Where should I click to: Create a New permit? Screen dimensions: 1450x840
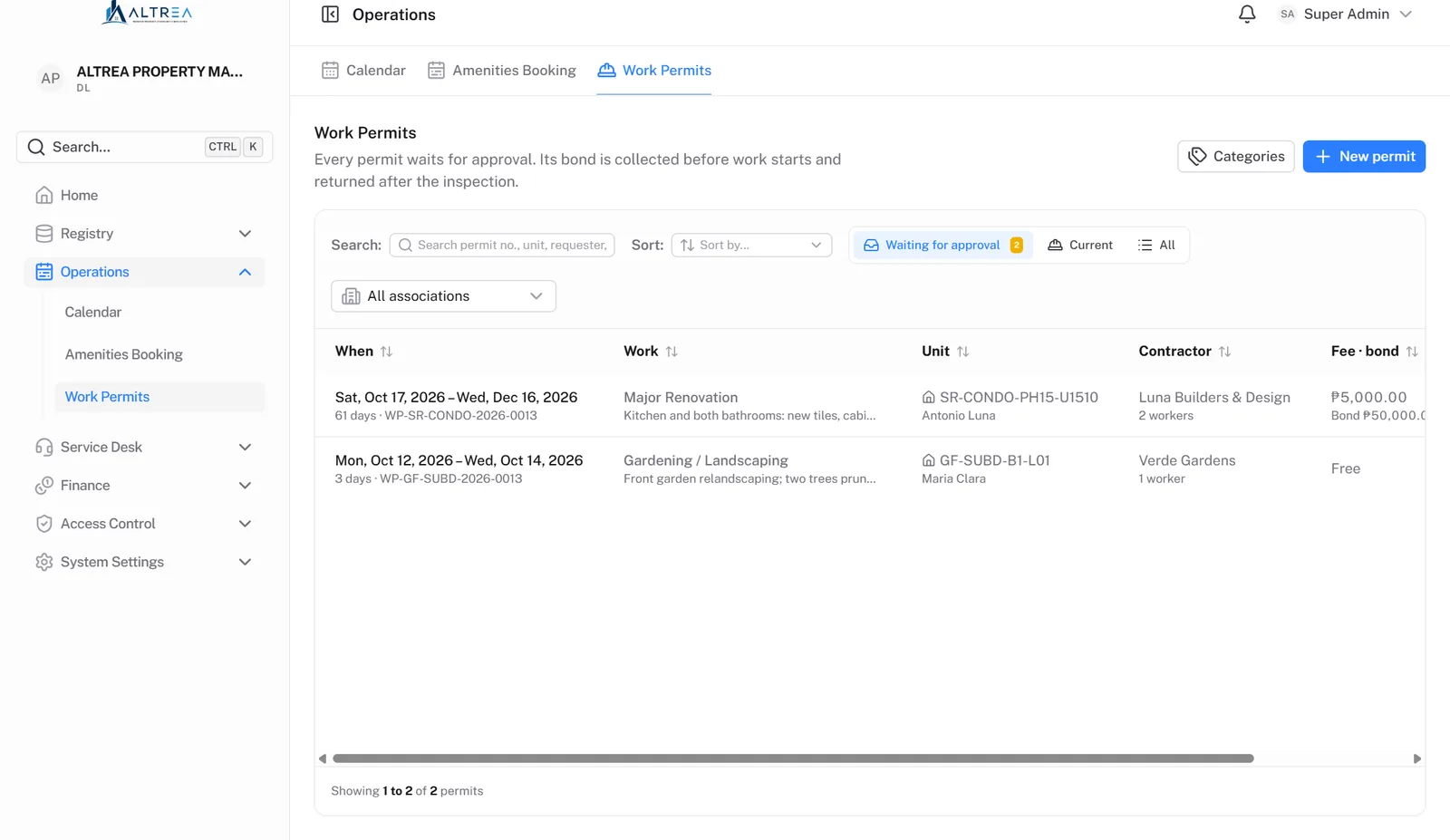(1364, 157)
